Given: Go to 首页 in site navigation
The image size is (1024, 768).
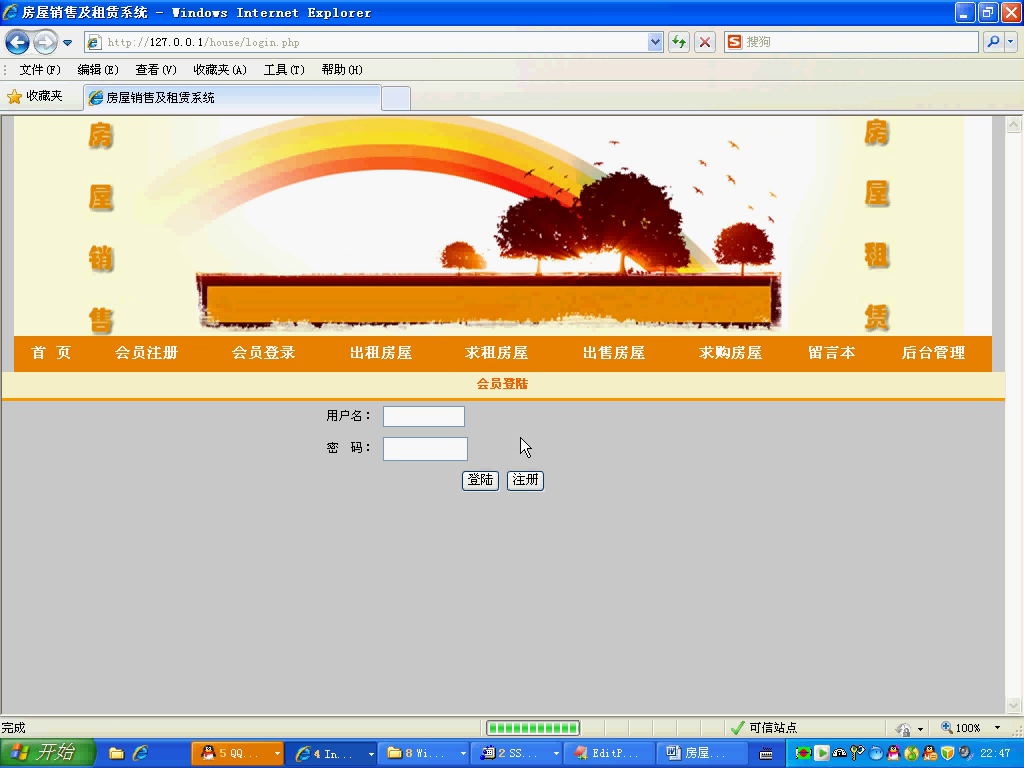Looking at the screenshot, I should [51, 353].
